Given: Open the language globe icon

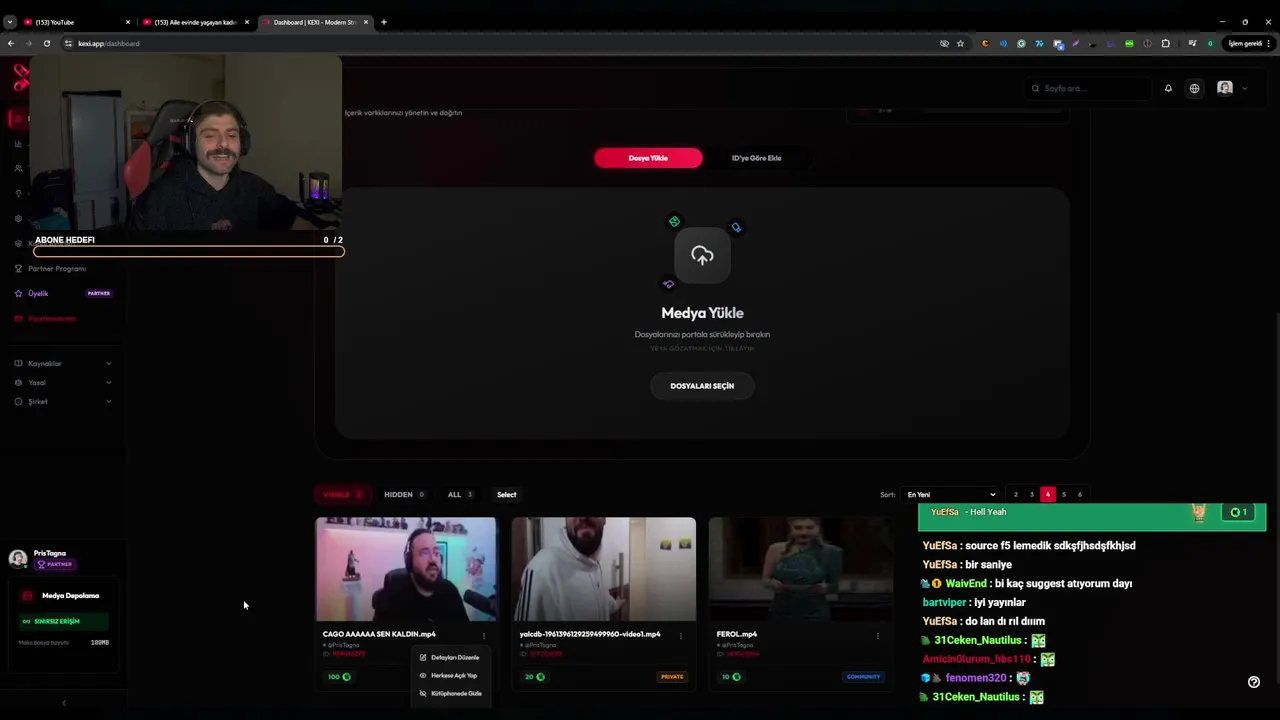Looking at the screenshot, I should click(x=1194, y=88).
